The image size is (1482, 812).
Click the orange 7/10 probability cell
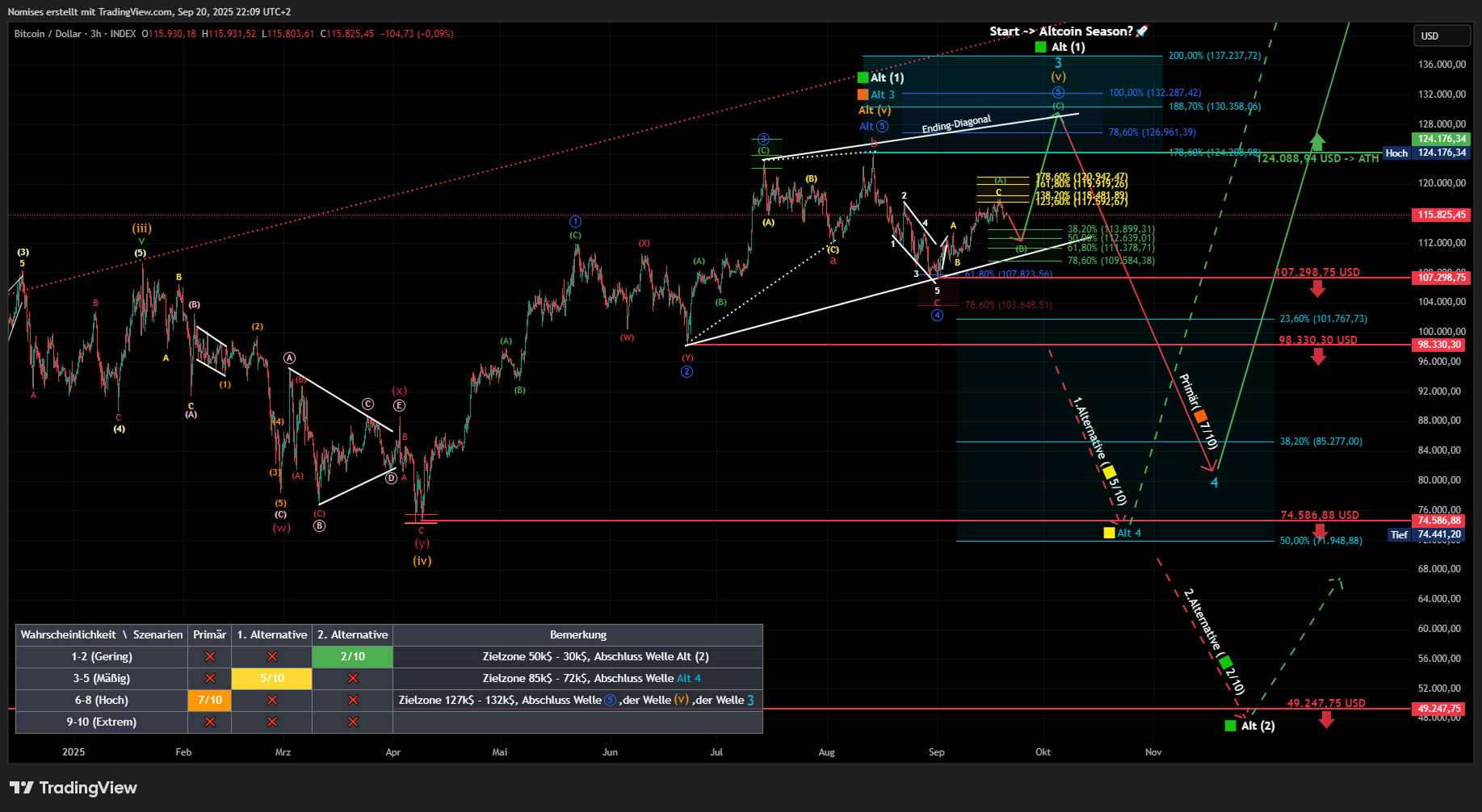click(210, 701)
